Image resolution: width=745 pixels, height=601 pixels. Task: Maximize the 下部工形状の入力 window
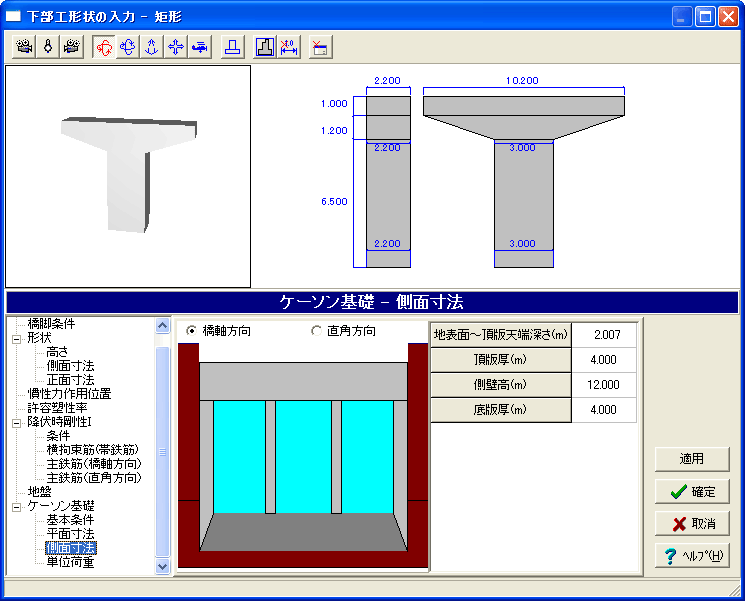click(705, 17)
